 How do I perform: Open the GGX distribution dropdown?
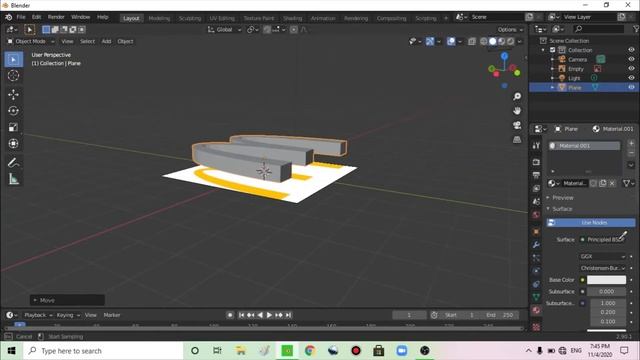[602, 256]
